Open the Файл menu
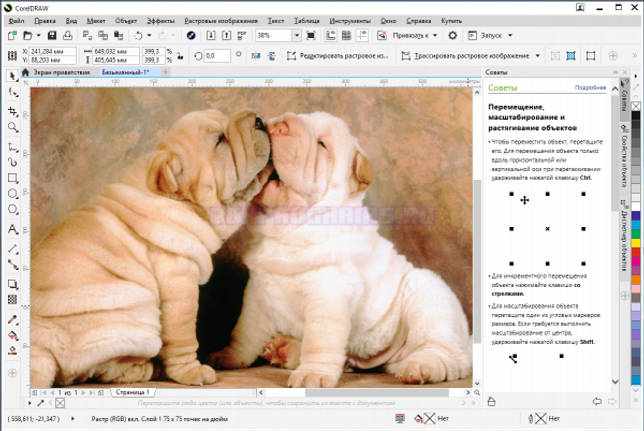 [x=16, y=21]
